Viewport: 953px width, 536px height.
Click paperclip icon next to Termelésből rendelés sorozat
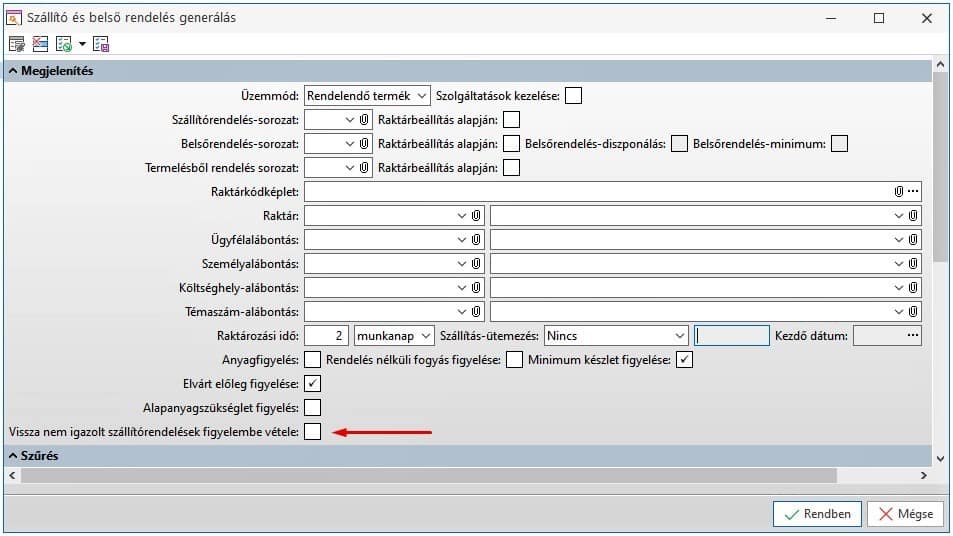(364, 168)
